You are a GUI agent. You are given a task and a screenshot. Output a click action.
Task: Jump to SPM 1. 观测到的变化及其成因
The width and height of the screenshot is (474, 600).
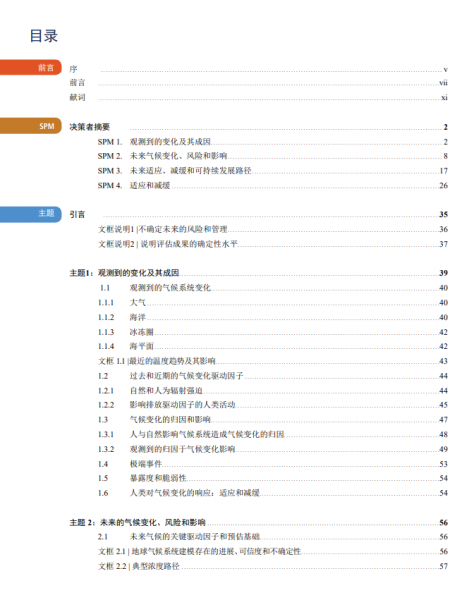point(272,142)
